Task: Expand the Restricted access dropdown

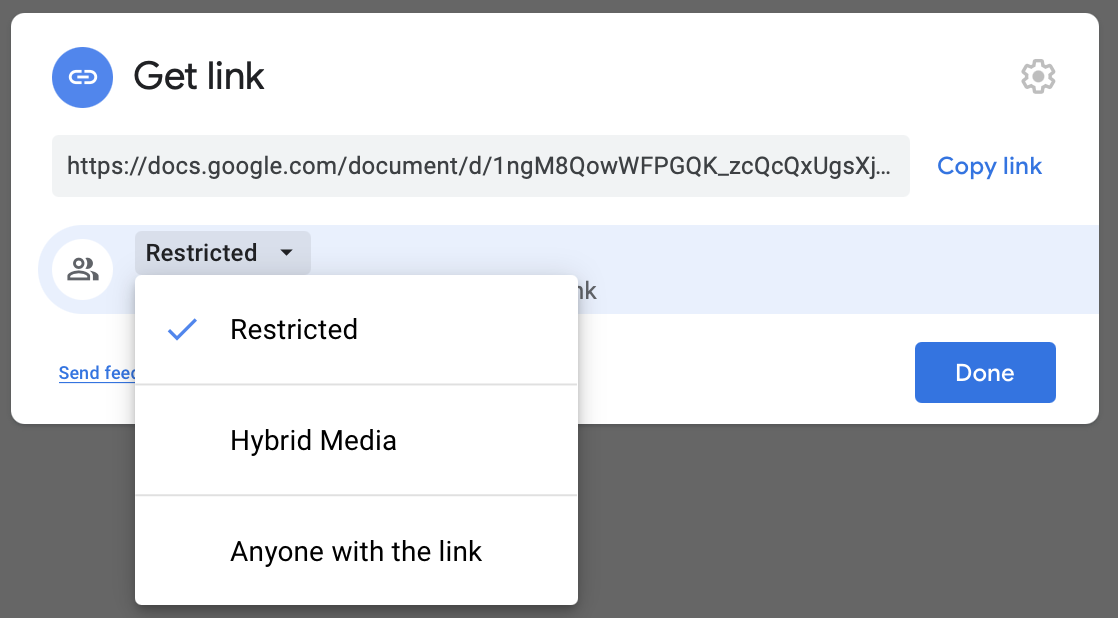Action: point(222,252)
